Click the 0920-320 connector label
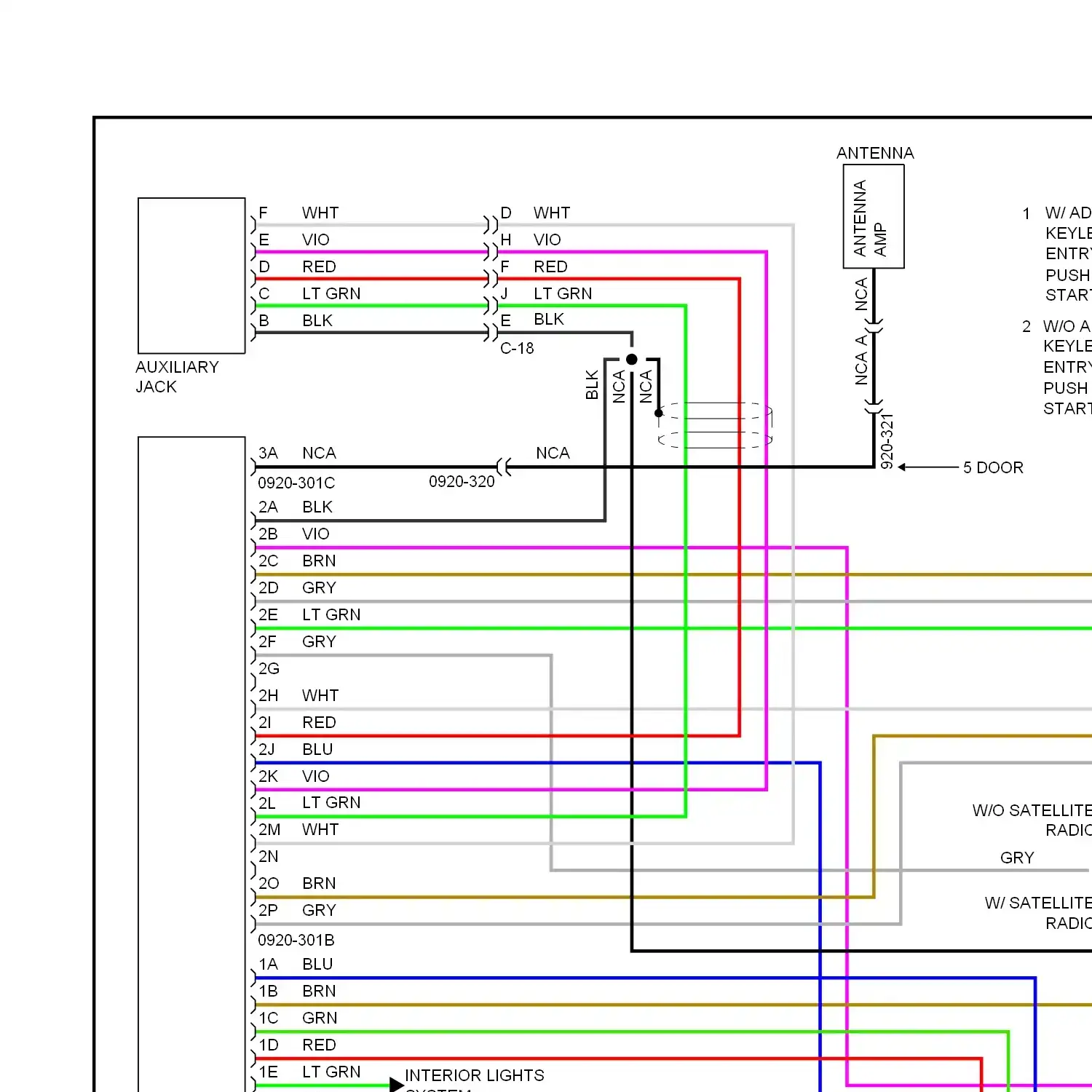 click(x=462, y=482)
